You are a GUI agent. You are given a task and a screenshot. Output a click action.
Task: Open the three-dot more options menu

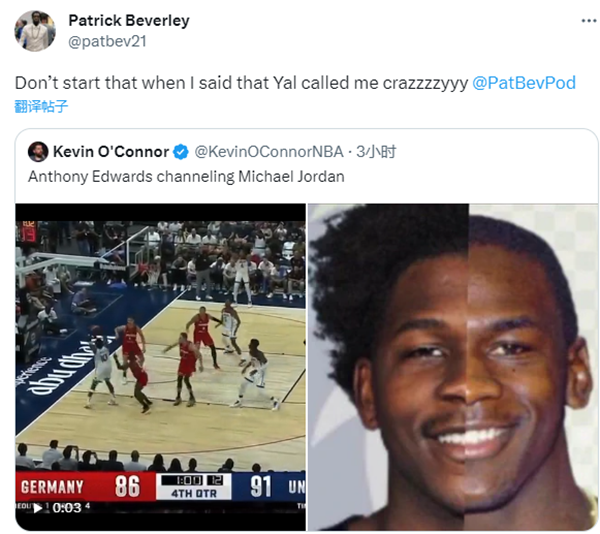[589, 21]
